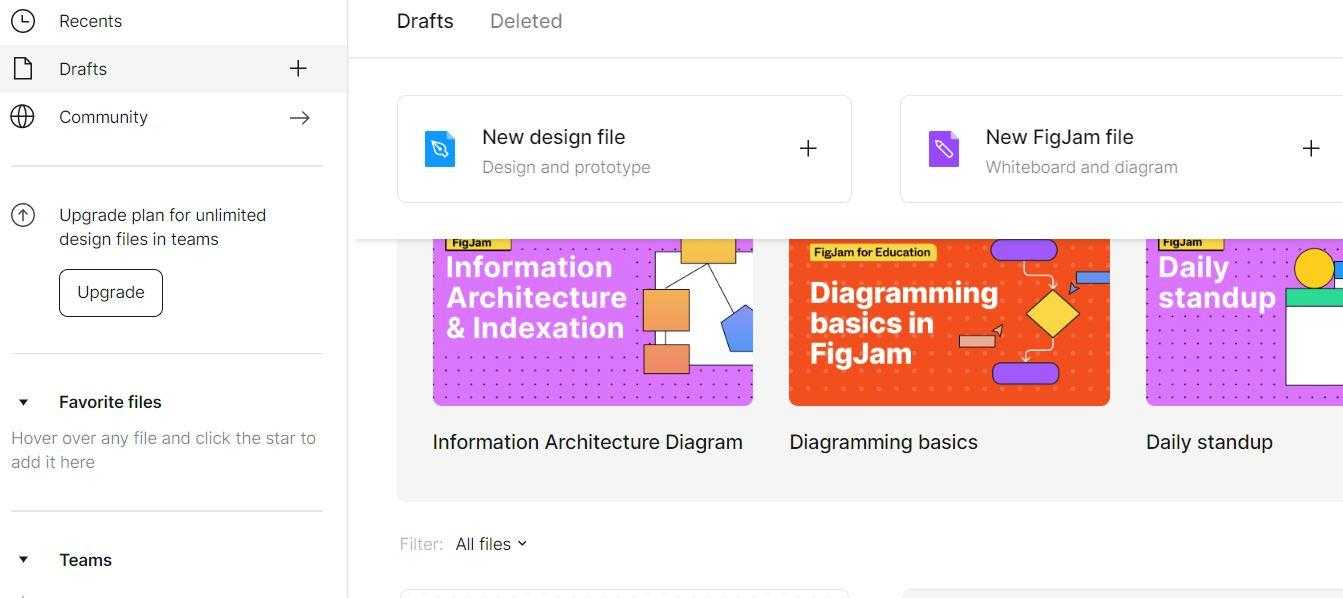The image size is (1343, 598).
Task: Open the Diagramming basics template thumbnail
Action: tap(949, 320)
